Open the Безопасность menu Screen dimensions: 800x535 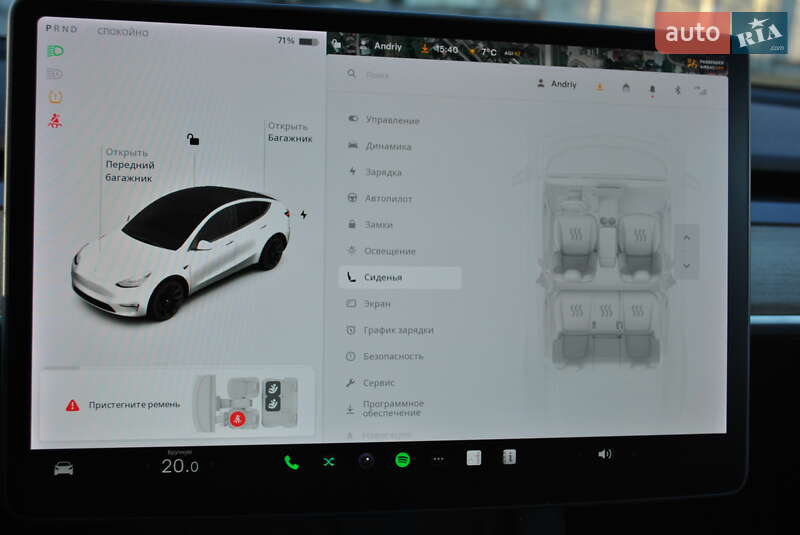(x=385, y=356)
